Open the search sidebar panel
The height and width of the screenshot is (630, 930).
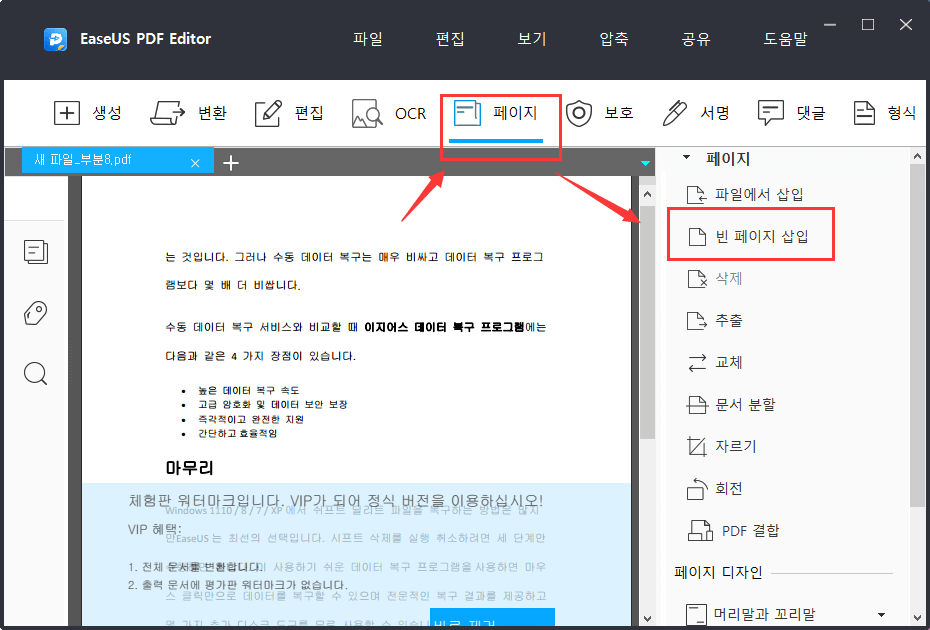point(36,373)
